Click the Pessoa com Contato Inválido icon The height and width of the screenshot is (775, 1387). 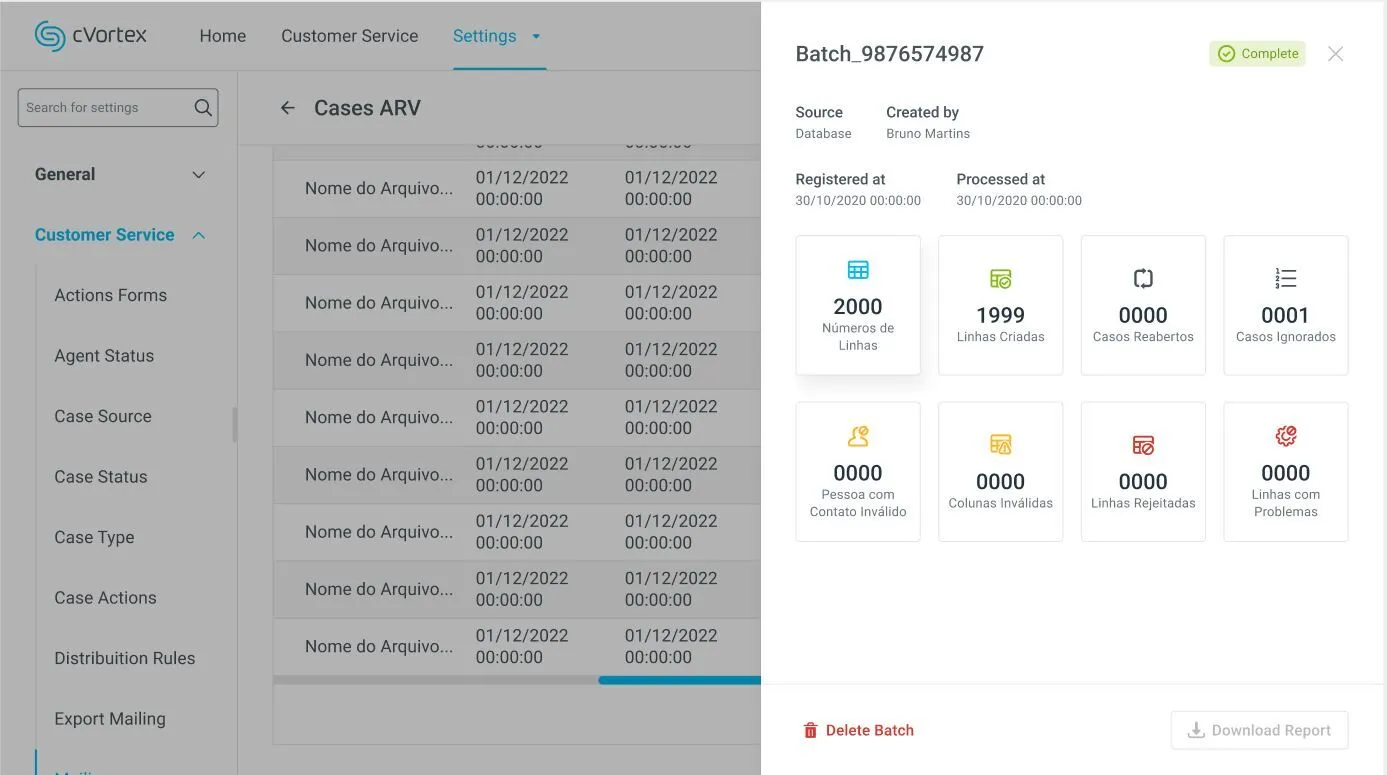tap(858, 436)
